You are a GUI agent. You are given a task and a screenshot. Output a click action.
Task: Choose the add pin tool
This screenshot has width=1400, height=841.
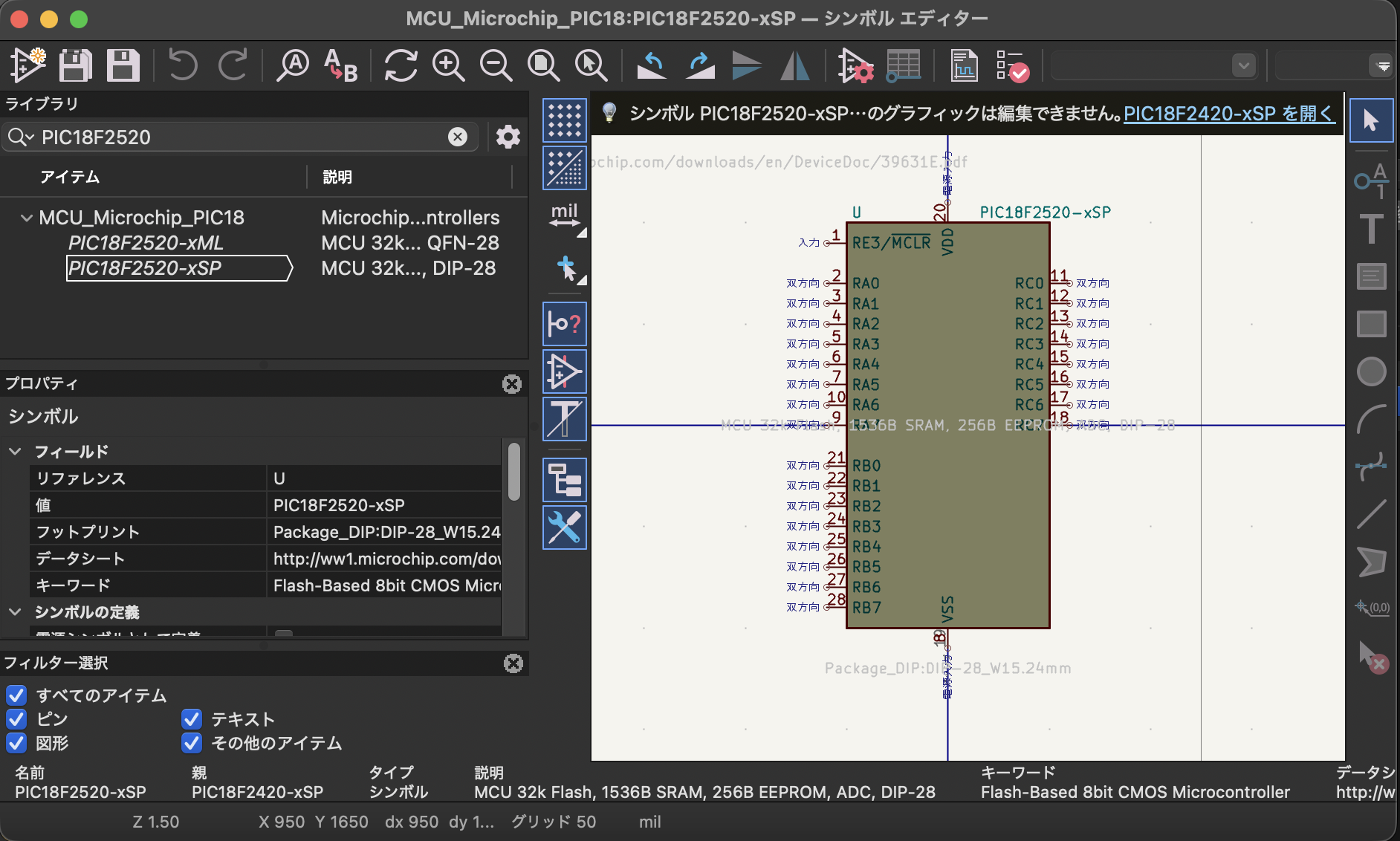click(1371, 181)
